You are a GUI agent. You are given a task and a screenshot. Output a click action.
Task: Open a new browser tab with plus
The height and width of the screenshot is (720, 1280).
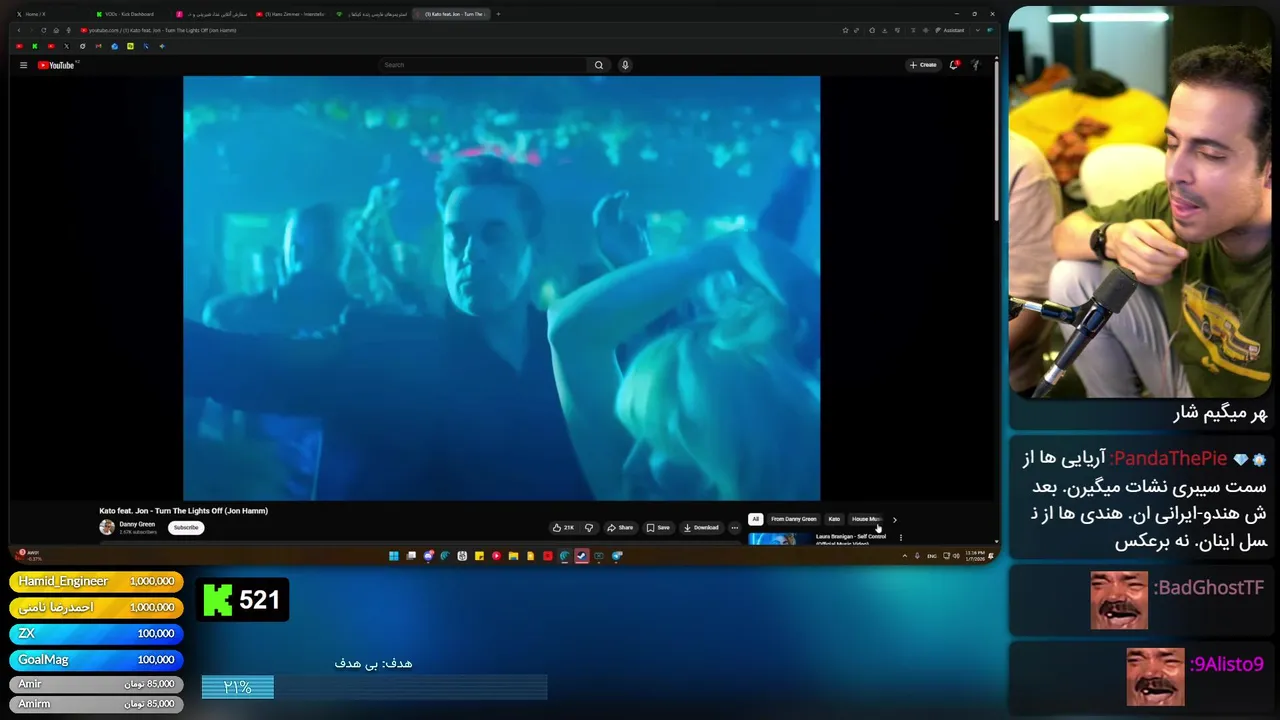[498, 14]
